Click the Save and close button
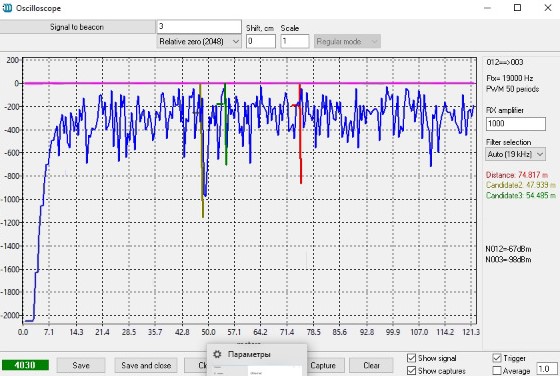Image resolution: width=560 pixels, height=376 pixels. point(146,365)
